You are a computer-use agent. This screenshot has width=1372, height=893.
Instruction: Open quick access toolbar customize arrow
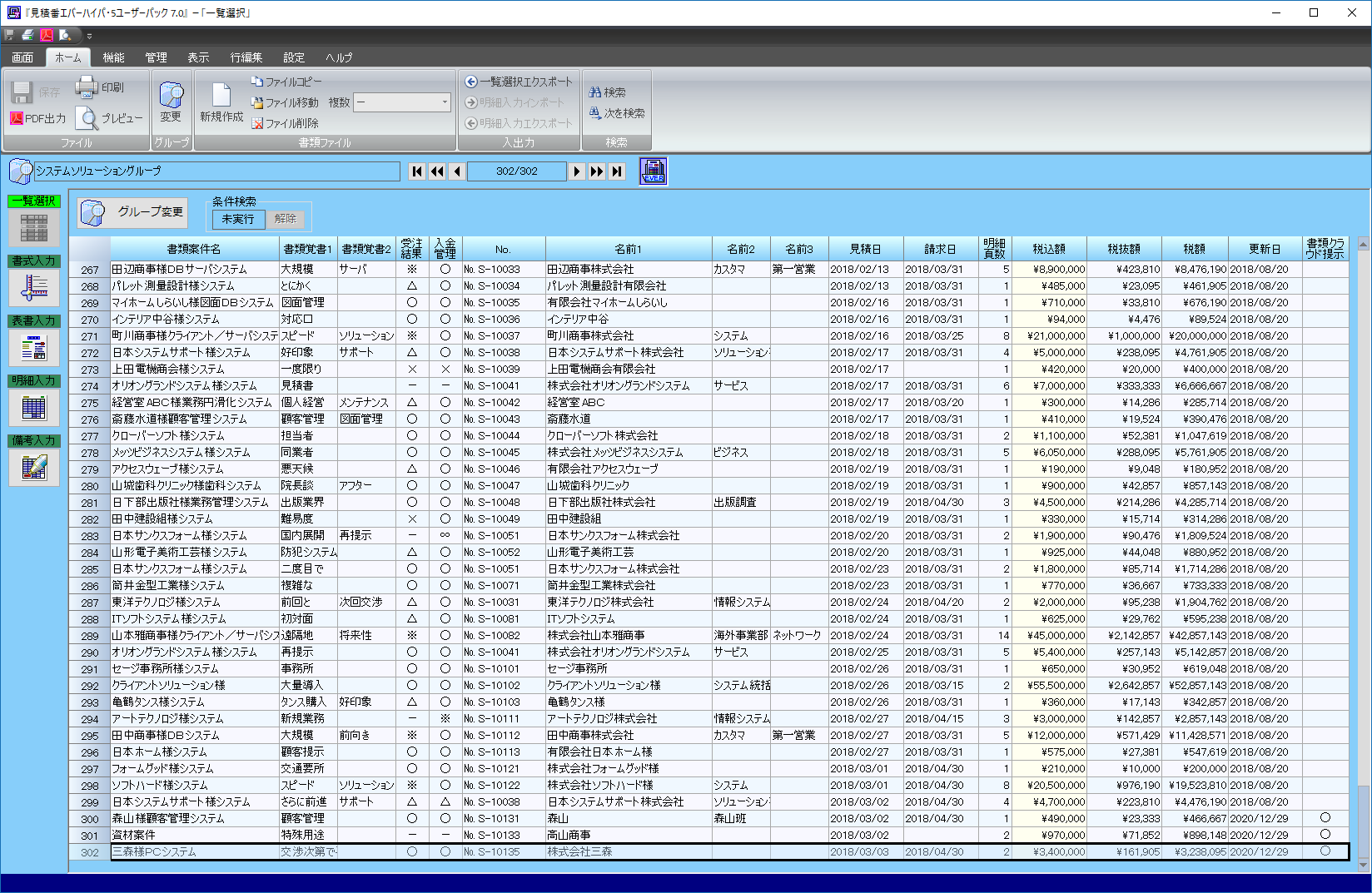pyautogui.click(x=89, y=36)
